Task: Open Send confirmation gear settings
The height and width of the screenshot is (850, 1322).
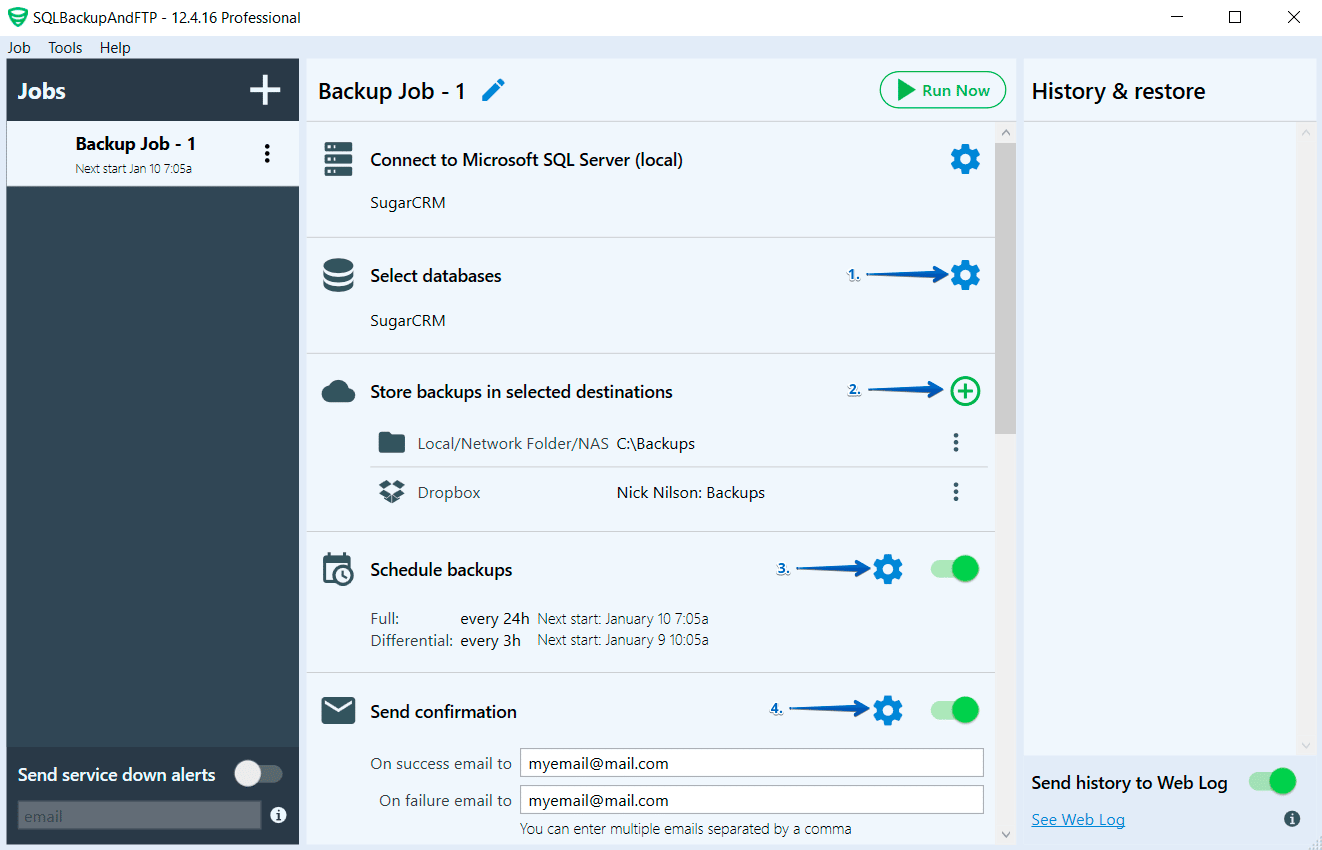Action: [888, 710]
